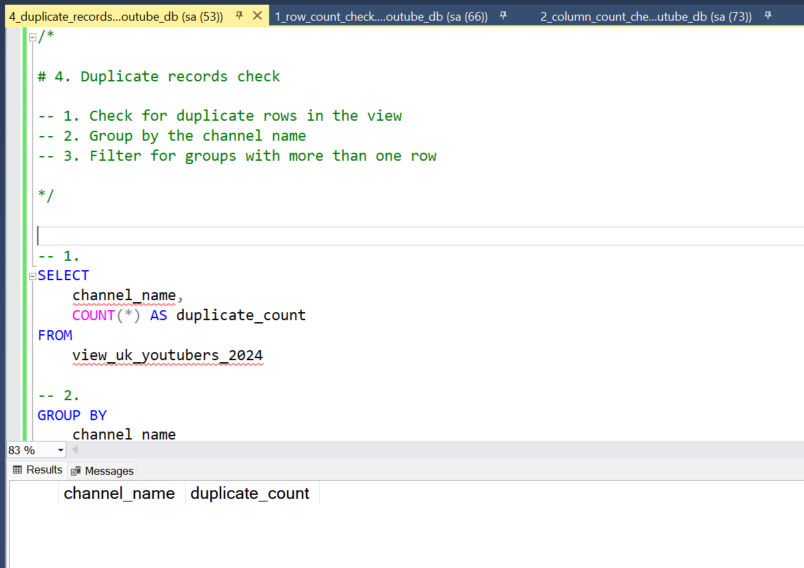The height and width of the screenshot is (568, 804).
Task: Pin the 4_duplicate_records query tab
Action: [x=239, y=16]
